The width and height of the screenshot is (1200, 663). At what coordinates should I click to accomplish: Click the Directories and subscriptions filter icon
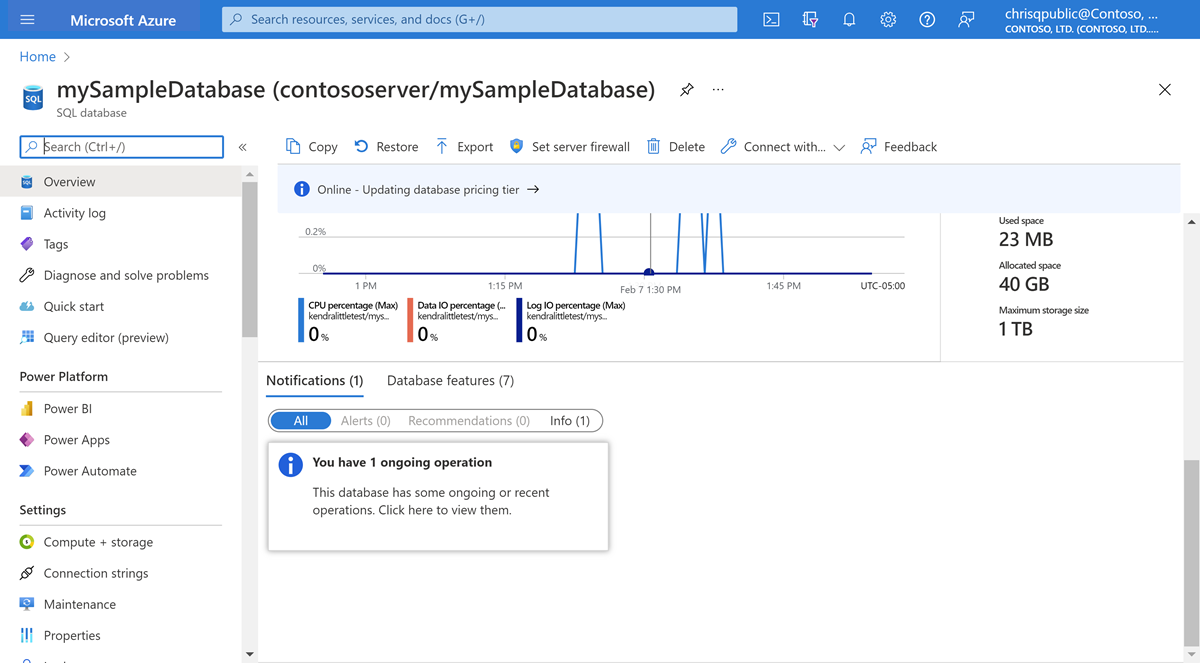(810, 20)
